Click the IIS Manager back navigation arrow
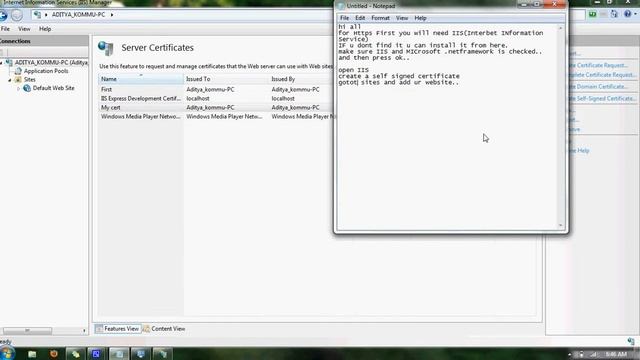The width and height of the screenshot is (640, 360). [x=3, y=16]
